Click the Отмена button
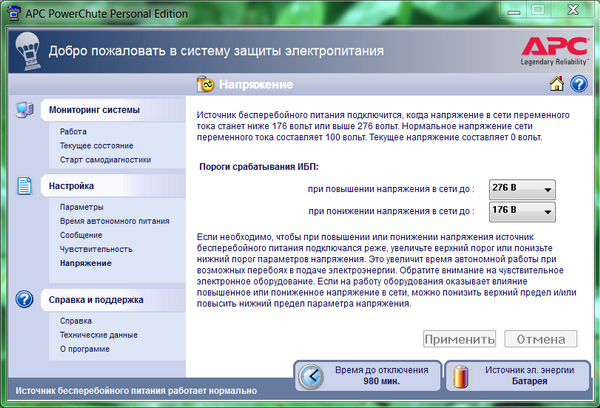Screen dimensions: 600x408 click(x=541, y=339)
